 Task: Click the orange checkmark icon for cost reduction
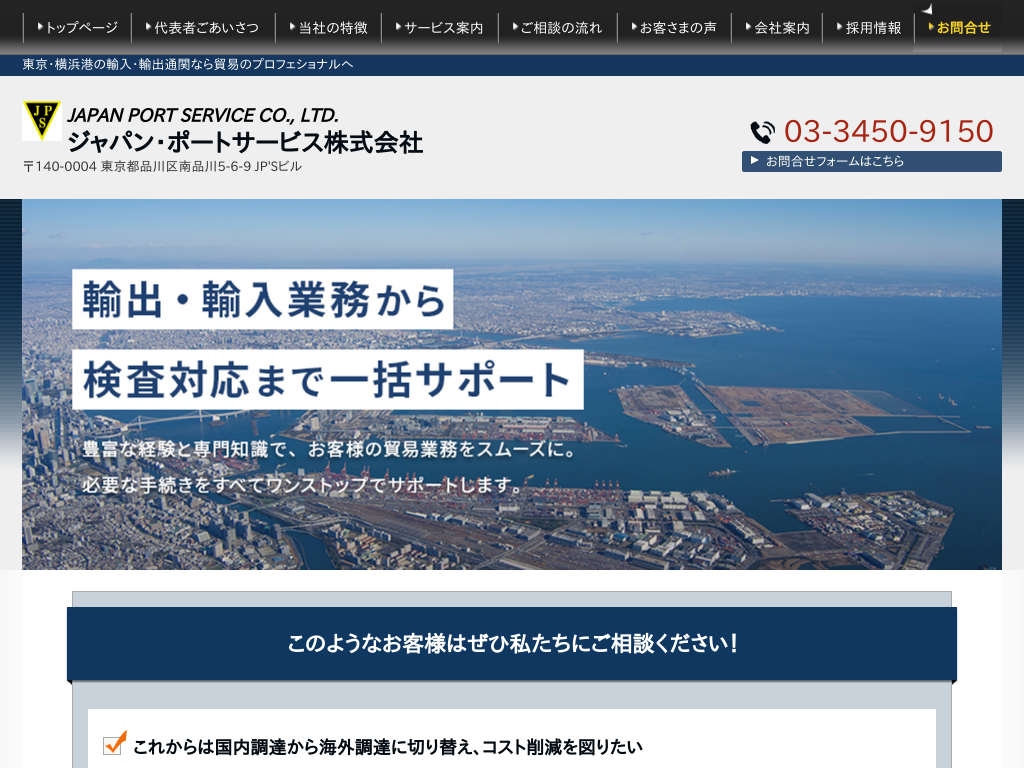(114, 744)
